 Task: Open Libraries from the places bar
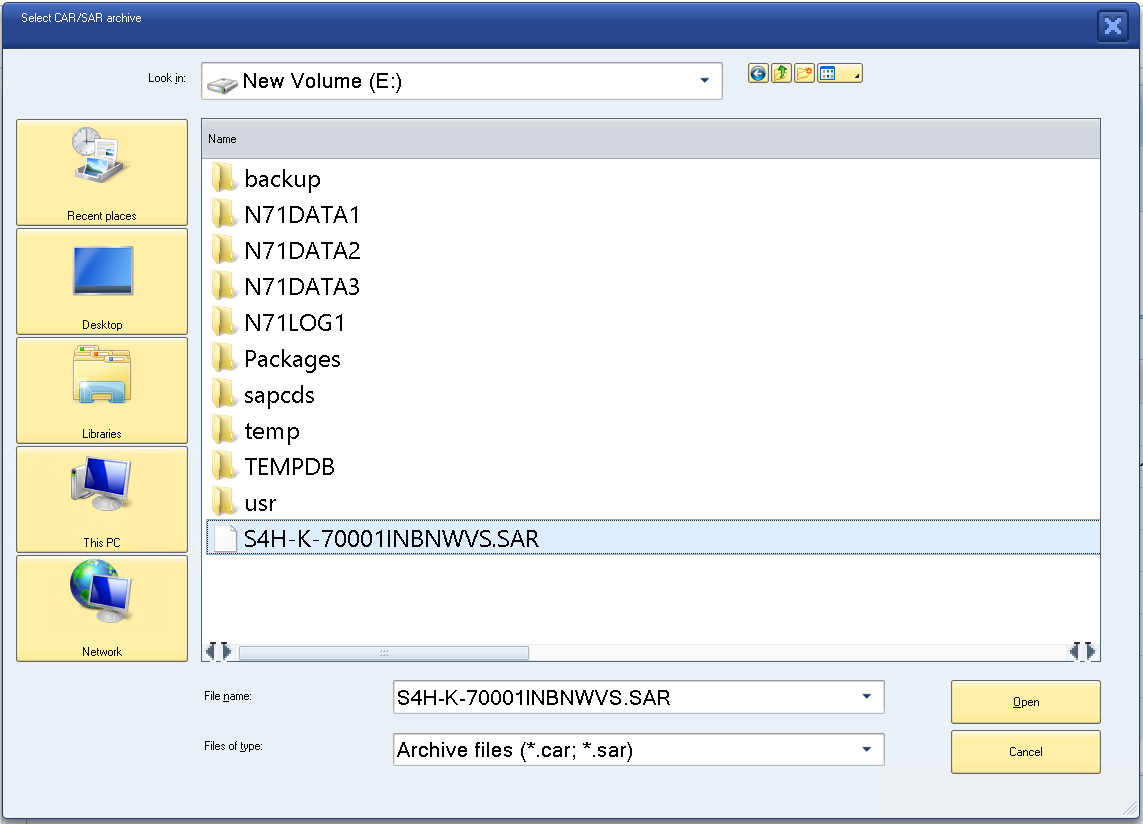(102, 391)
